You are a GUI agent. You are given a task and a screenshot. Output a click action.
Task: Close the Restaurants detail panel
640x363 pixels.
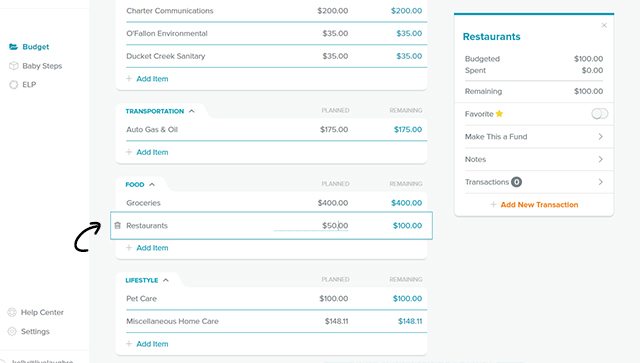pos(604,25)
